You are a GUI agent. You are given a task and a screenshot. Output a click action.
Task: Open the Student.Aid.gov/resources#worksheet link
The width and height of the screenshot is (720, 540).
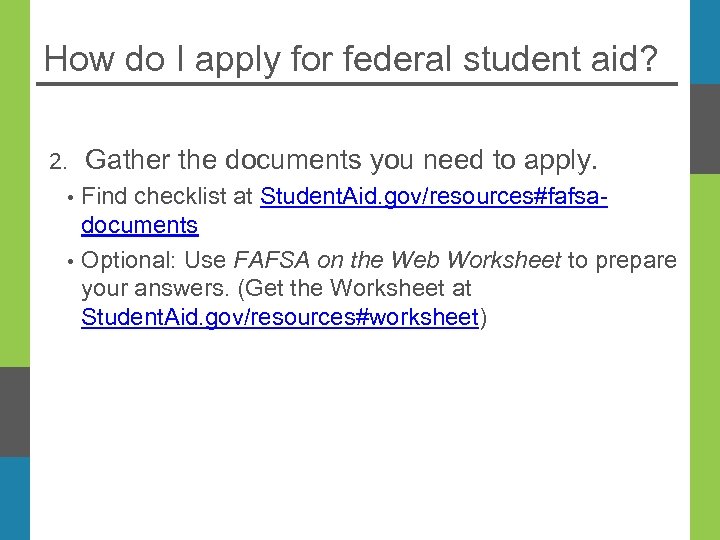(280, 318)
